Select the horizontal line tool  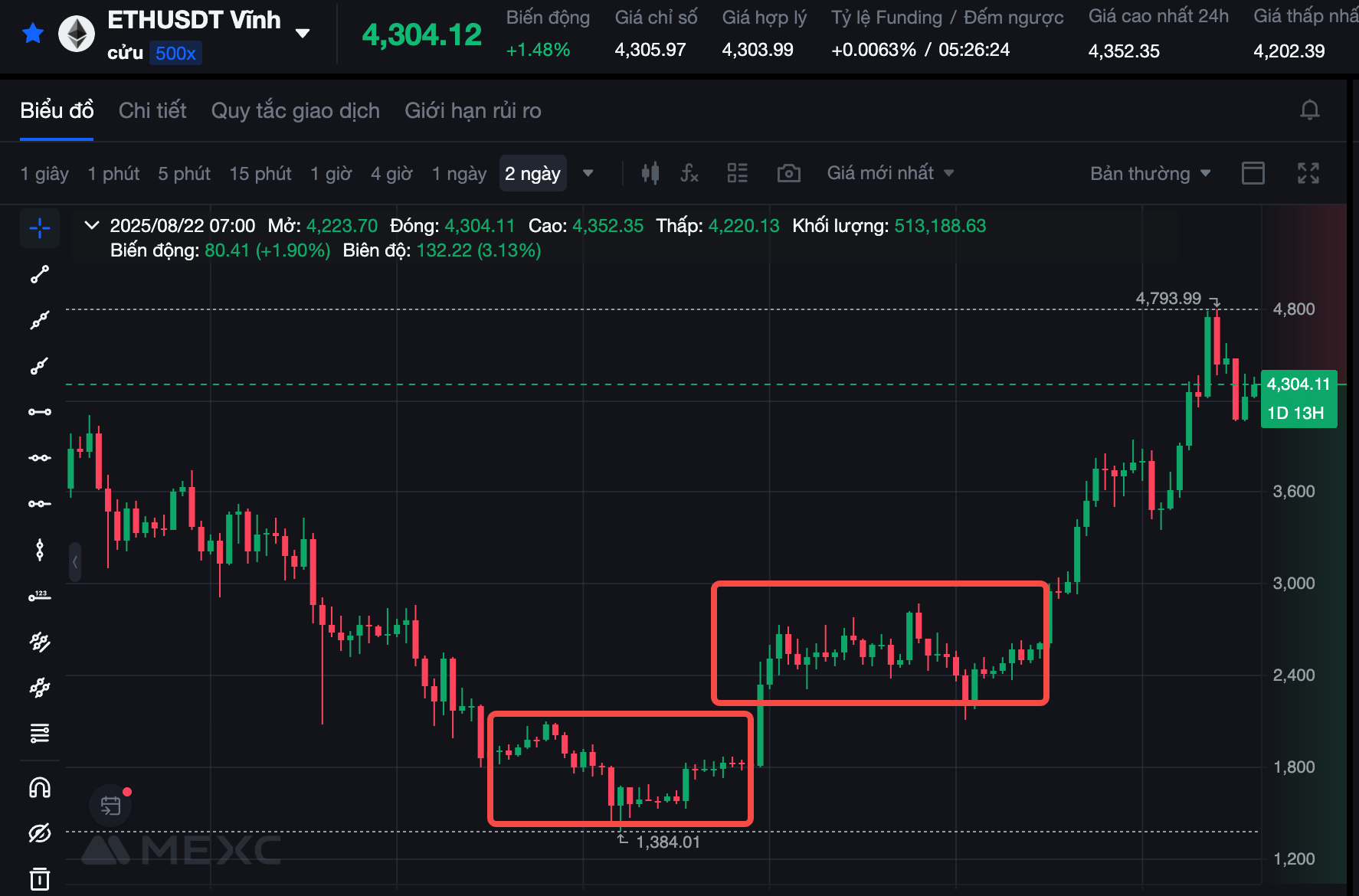(40, 458)
